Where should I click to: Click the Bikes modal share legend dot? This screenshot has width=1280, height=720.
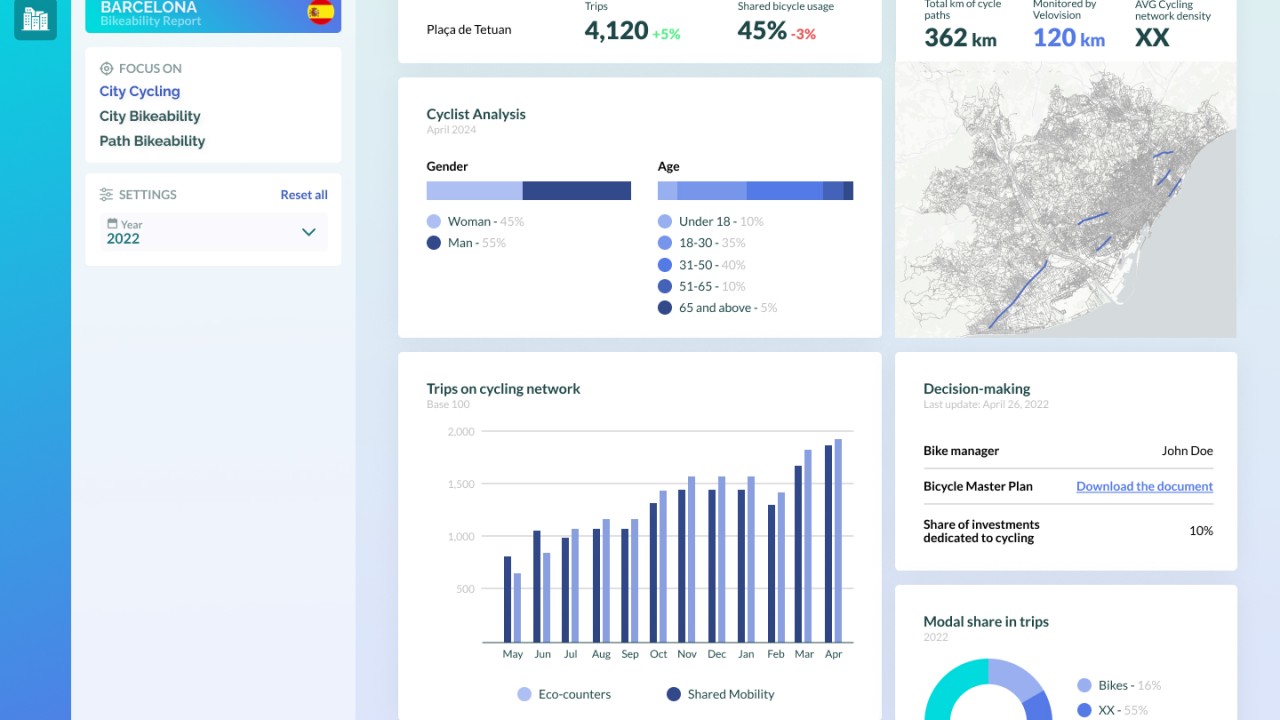(1084, 686)
